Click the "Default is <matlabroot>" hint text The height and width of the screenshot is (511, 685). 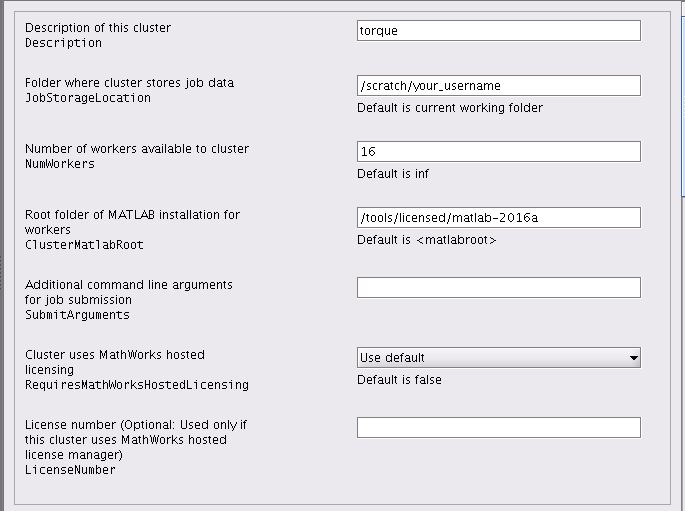coord(427,240)
